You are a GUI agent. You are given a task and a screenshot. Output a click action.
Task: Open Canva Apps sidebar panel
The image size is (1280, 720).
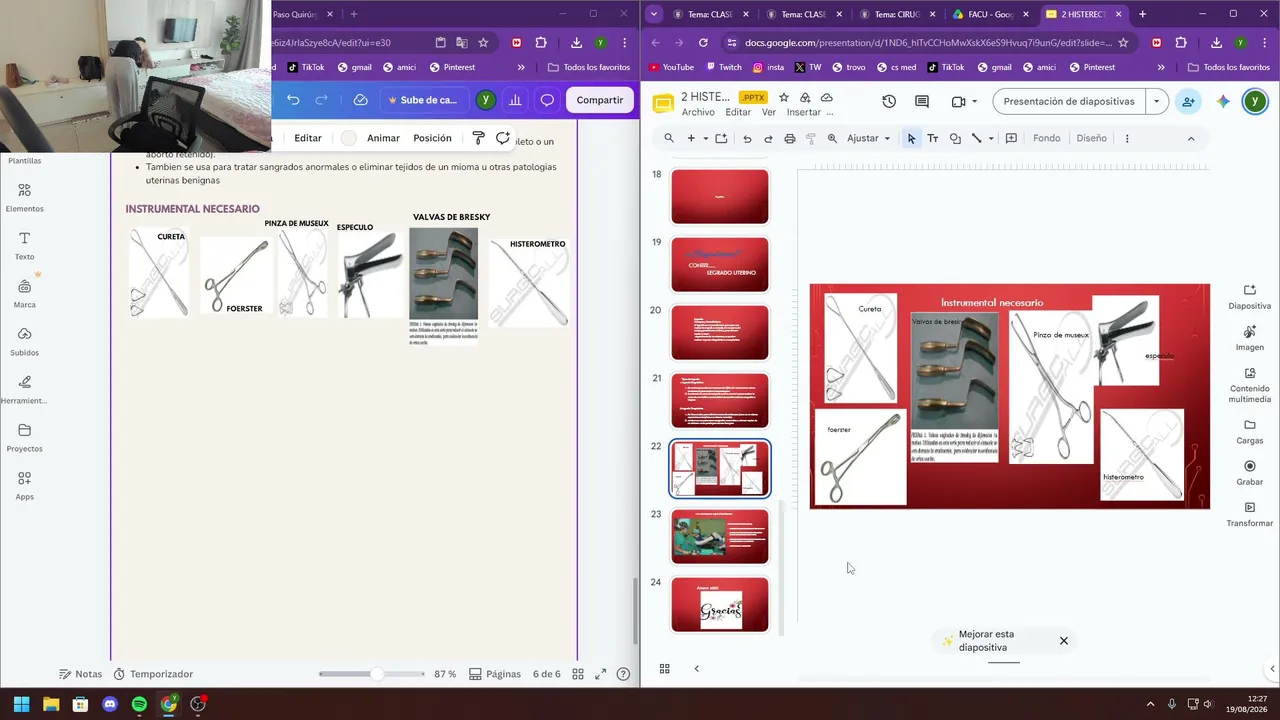click(x=24, y=486)
